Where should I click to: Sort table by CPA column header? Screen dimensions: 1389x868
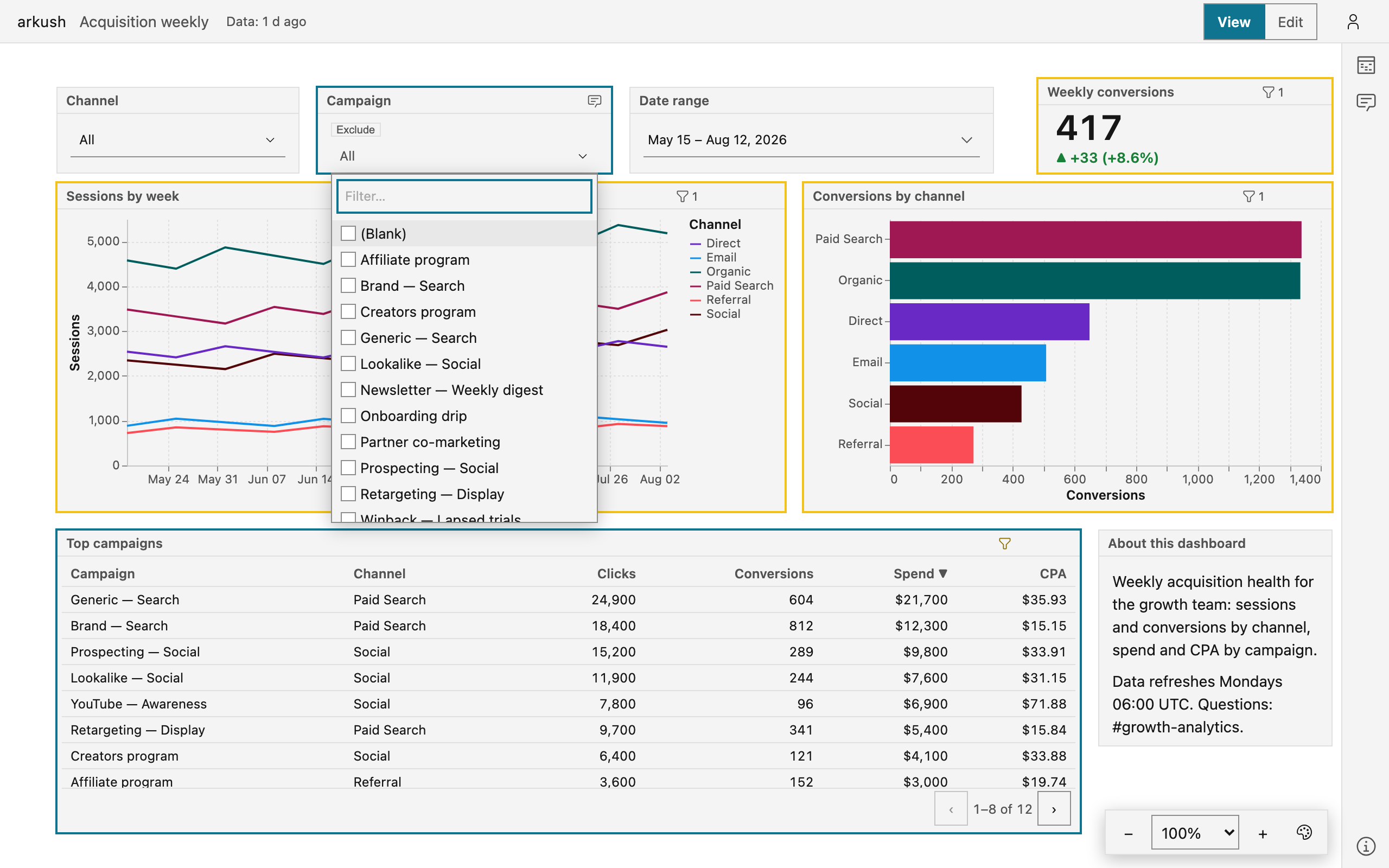coord(1053,573)
